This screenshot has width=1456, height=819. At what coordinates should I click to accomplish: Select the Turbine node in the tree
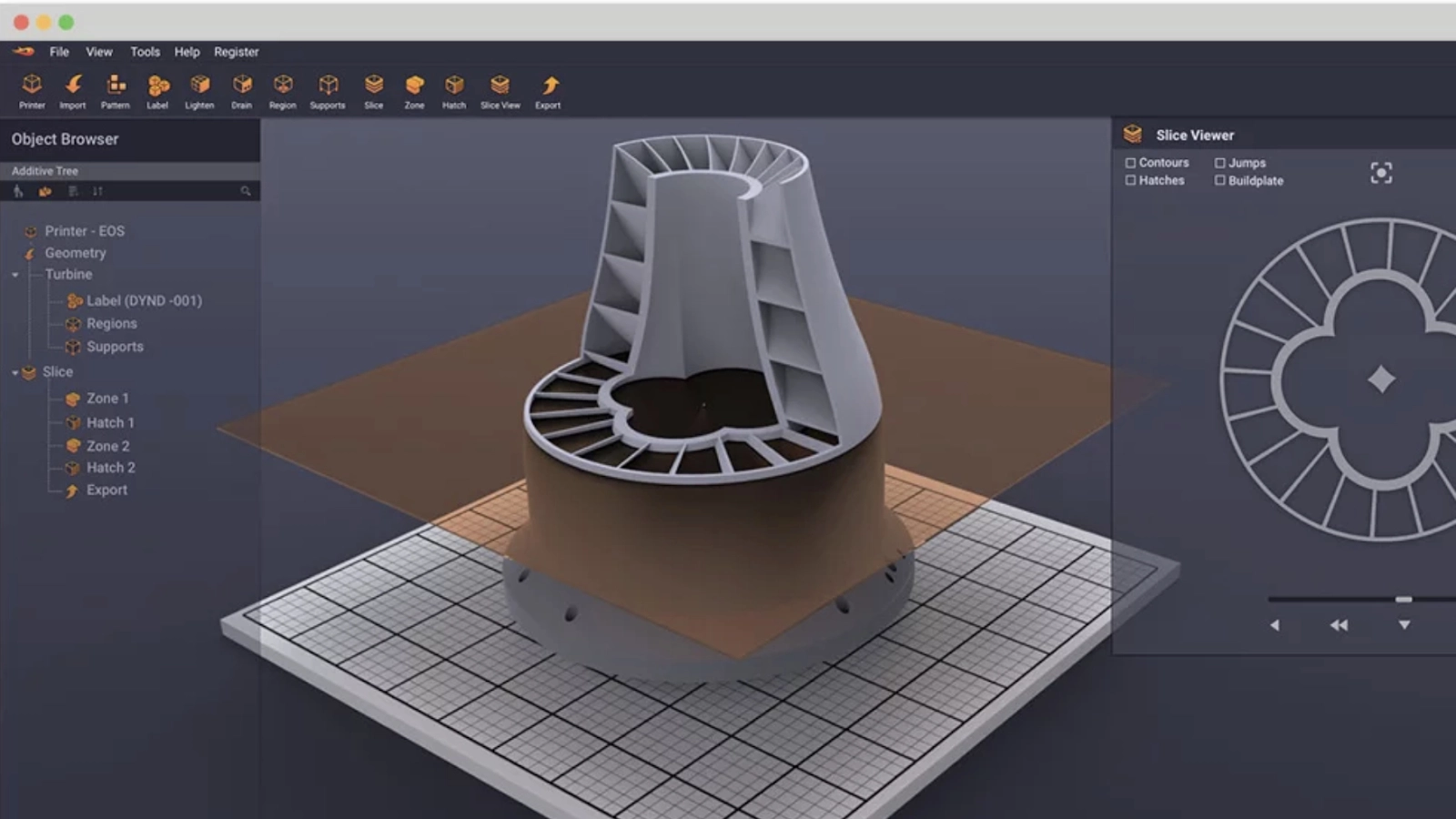(x=68, y=274)
